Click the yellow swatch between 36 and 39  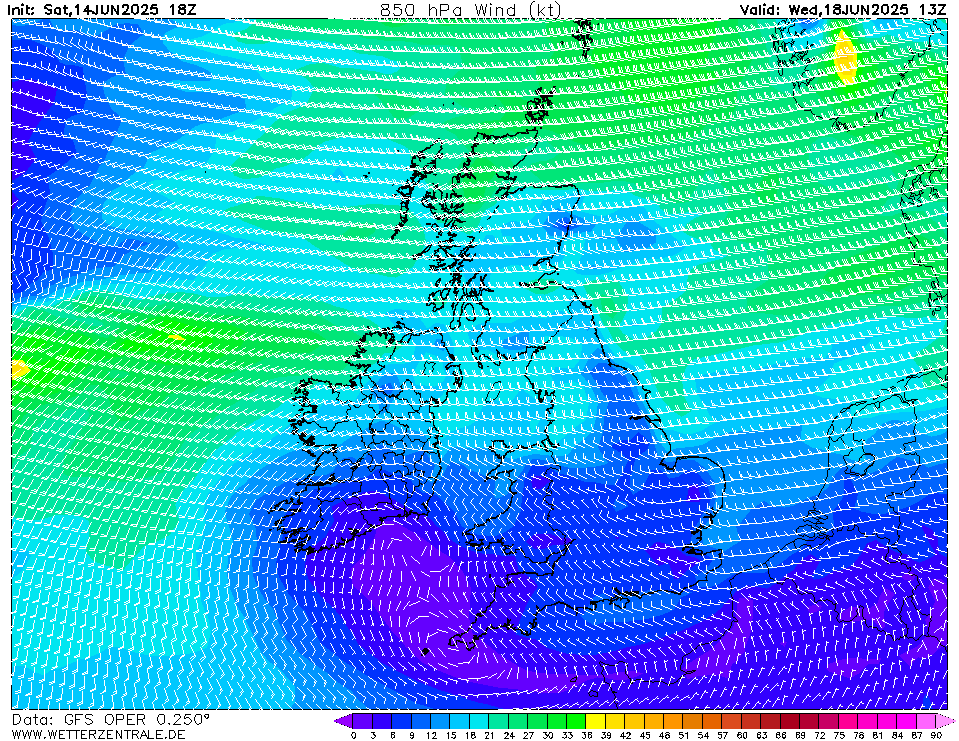[x=596, y=721]
